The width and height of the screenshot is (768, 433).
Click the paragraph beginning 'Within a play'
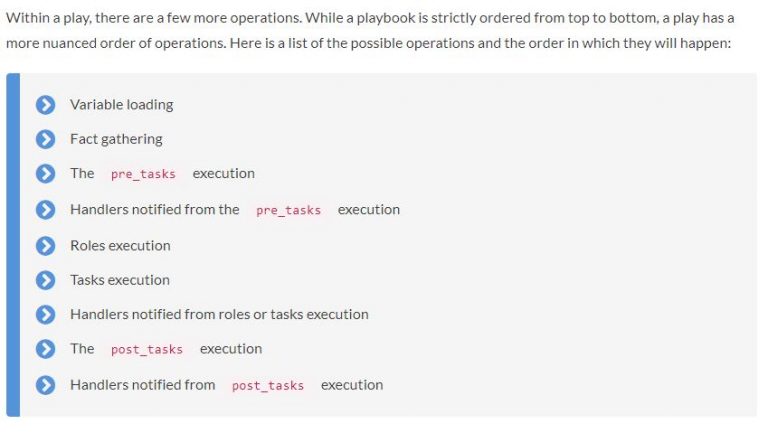click(370, 30)
